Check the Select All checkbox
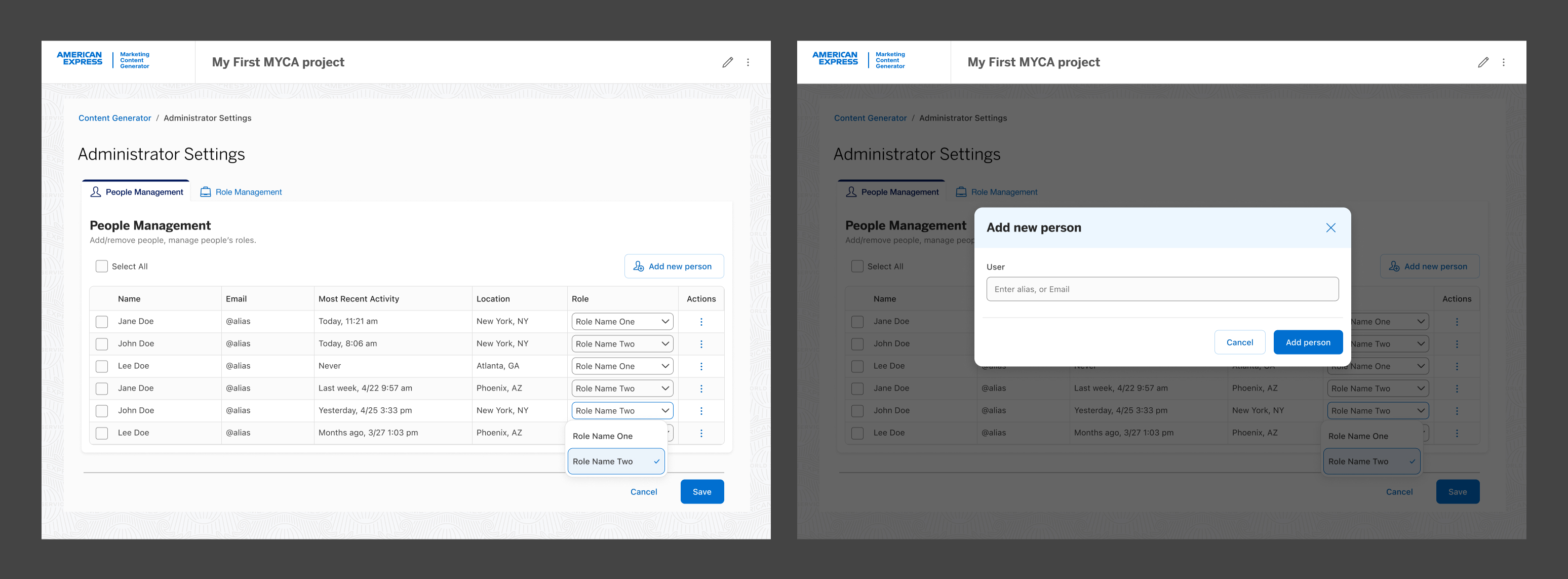The image size is (1568, 579). (x=101, y=266)
